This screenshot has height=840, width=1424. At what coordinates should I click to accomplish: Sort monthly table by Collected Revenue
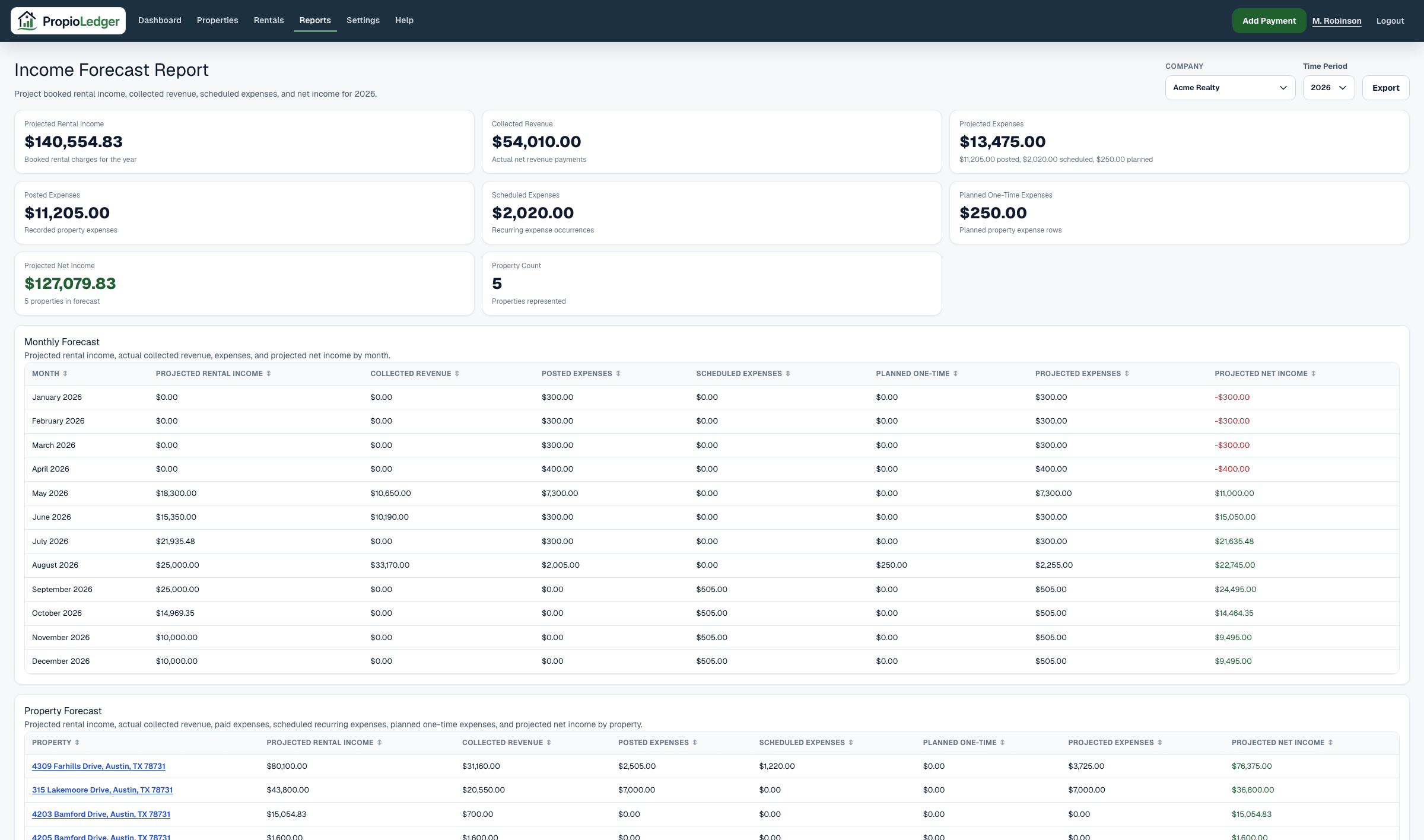pyautogui.click(x=415, y=374)
